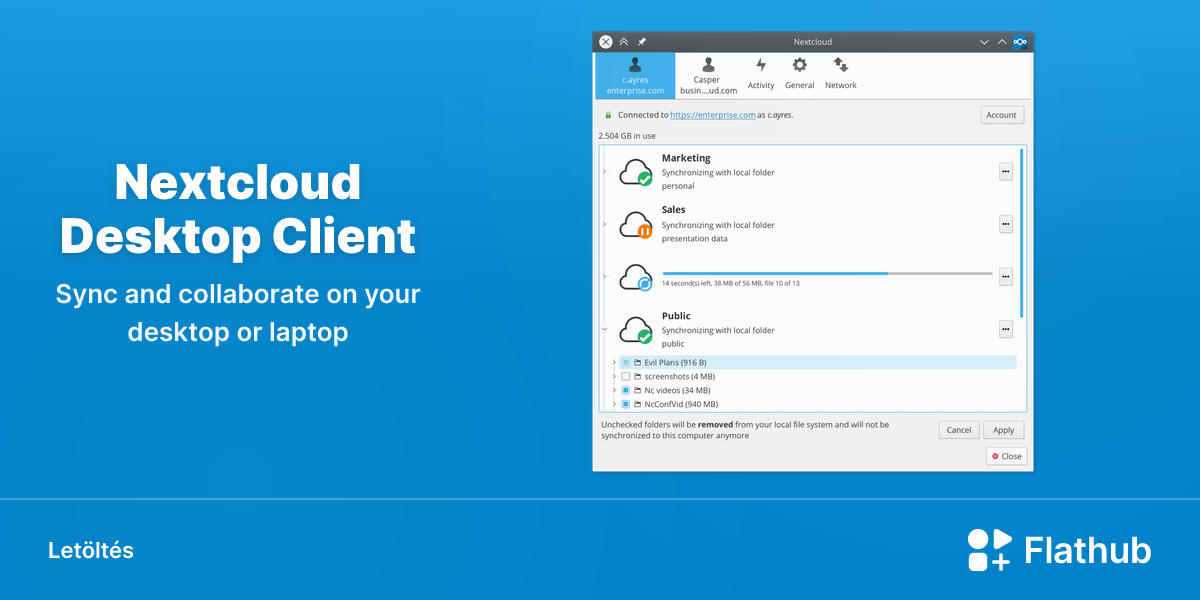Expand the Sales folder entry

coord(605,224)
